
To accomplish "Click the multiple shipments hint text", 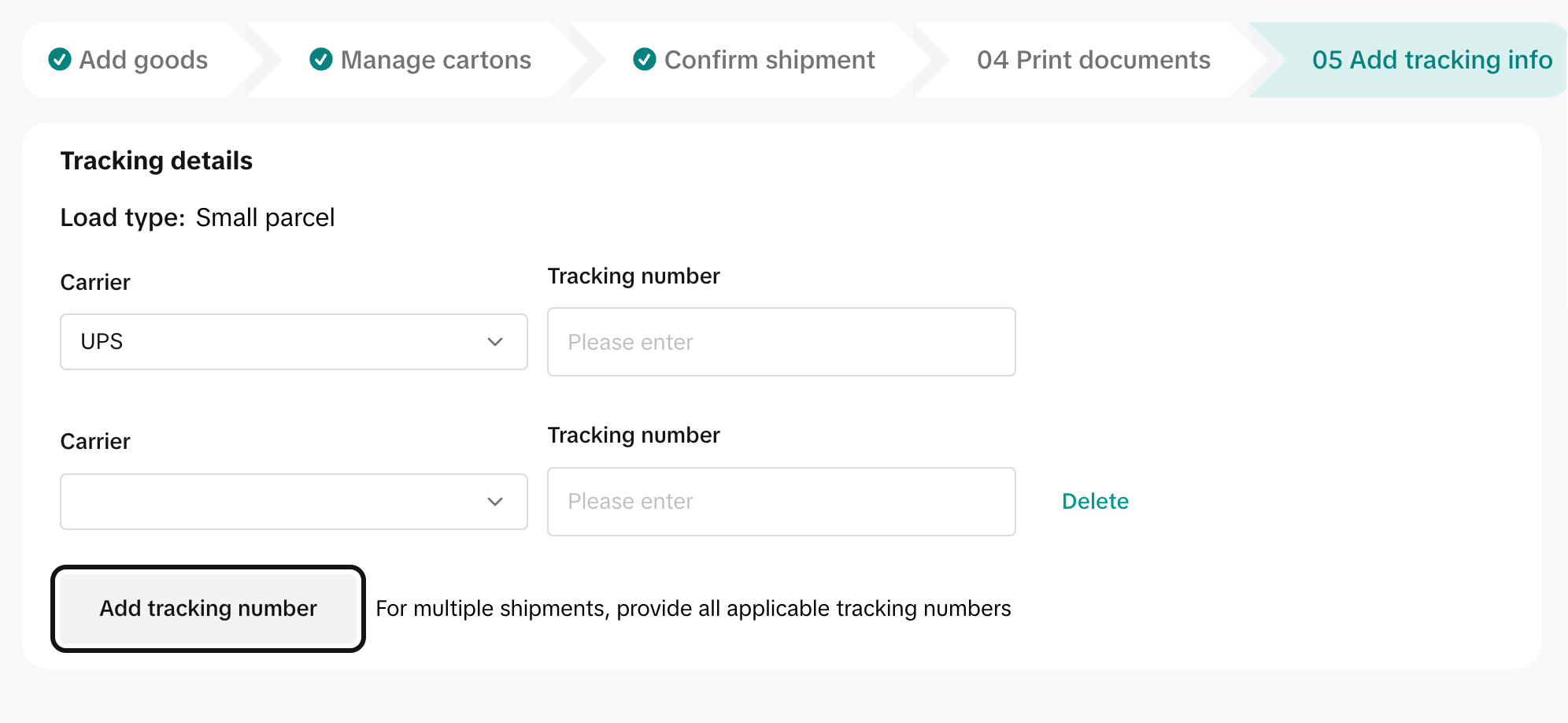I will pos(693,608).
